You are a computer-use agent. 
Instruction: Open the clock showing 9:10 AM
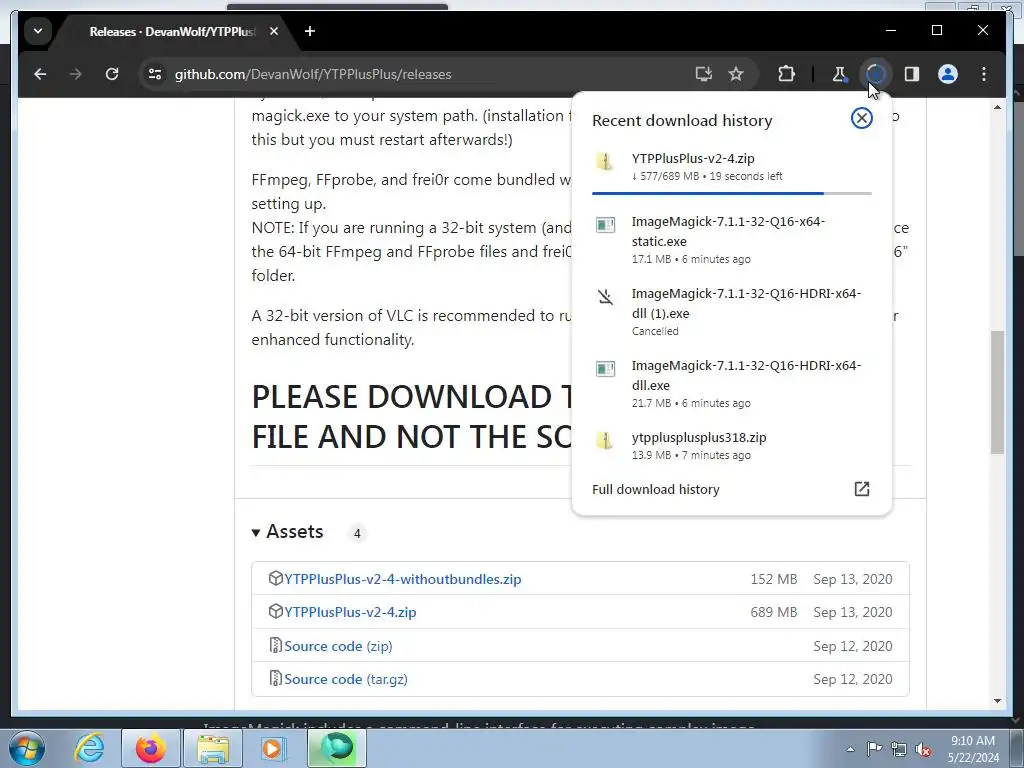pos(973,749)
